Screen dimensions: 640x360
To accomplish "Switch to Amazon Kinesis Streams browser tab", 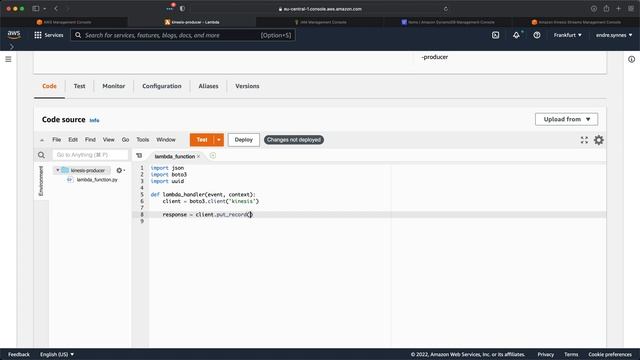I will click(x=576, y=22).
